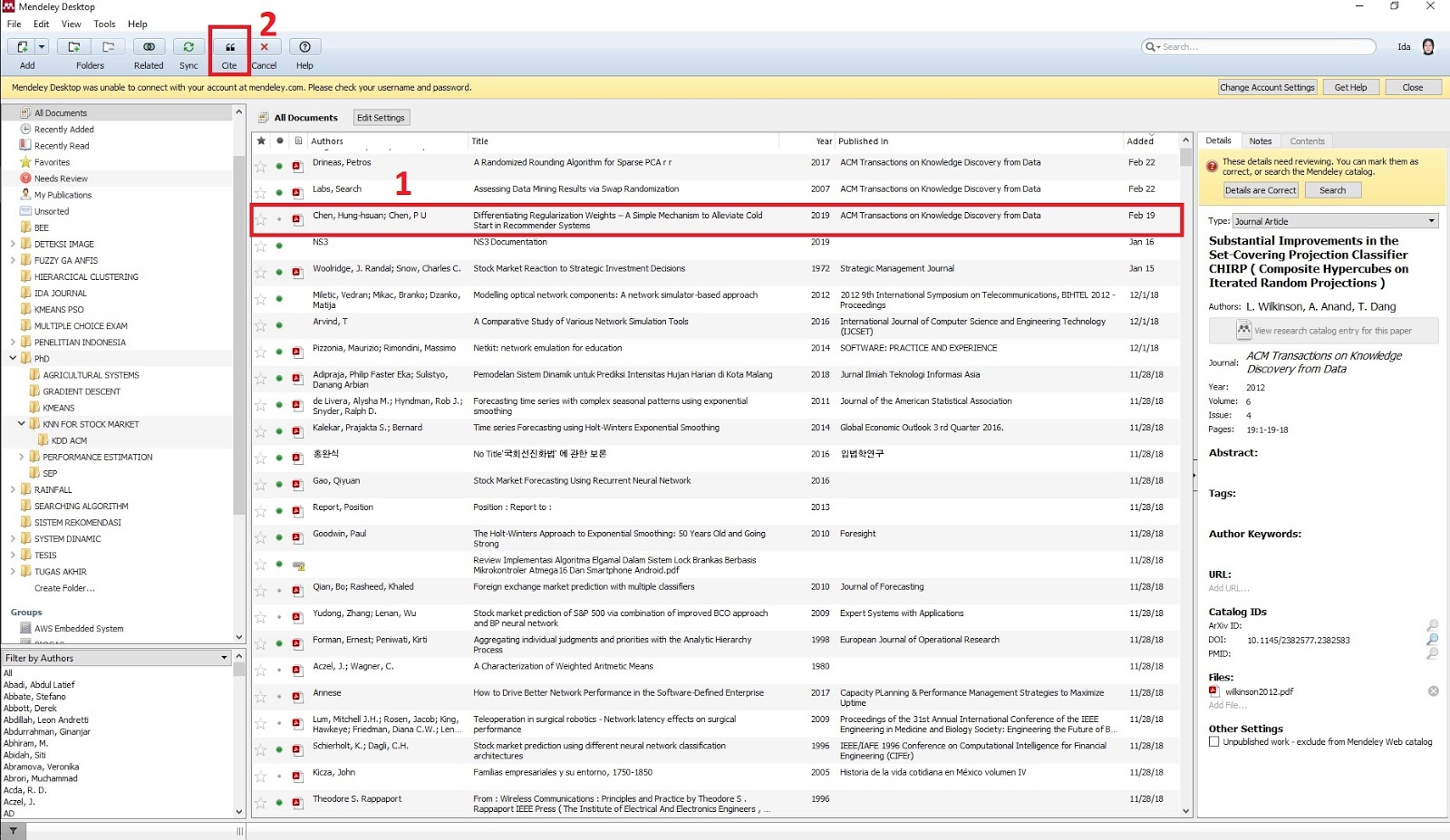
Task: Open the PDF icon for the Goodwin, Paul row
Action: [x=296, y=537]
